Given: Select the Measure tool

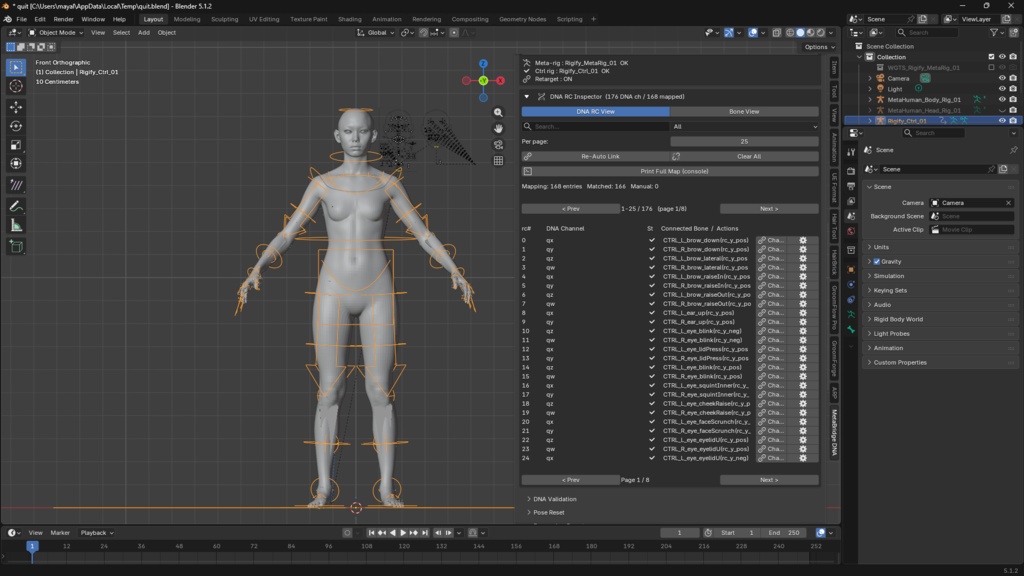Looking at the screenshot, I should (16, 225).
